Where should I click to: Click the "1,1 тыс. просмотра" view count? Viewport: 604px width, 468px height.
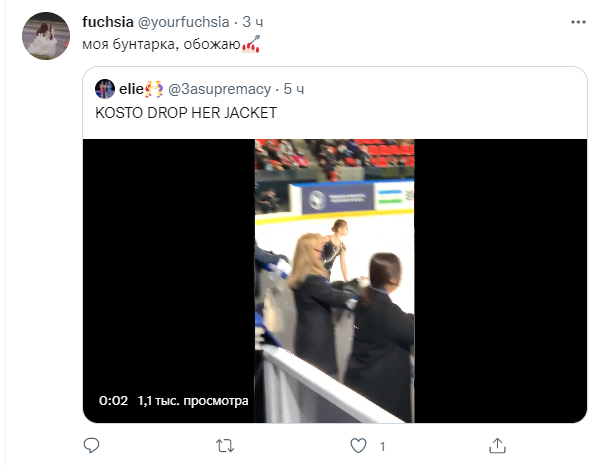(193, 401)
